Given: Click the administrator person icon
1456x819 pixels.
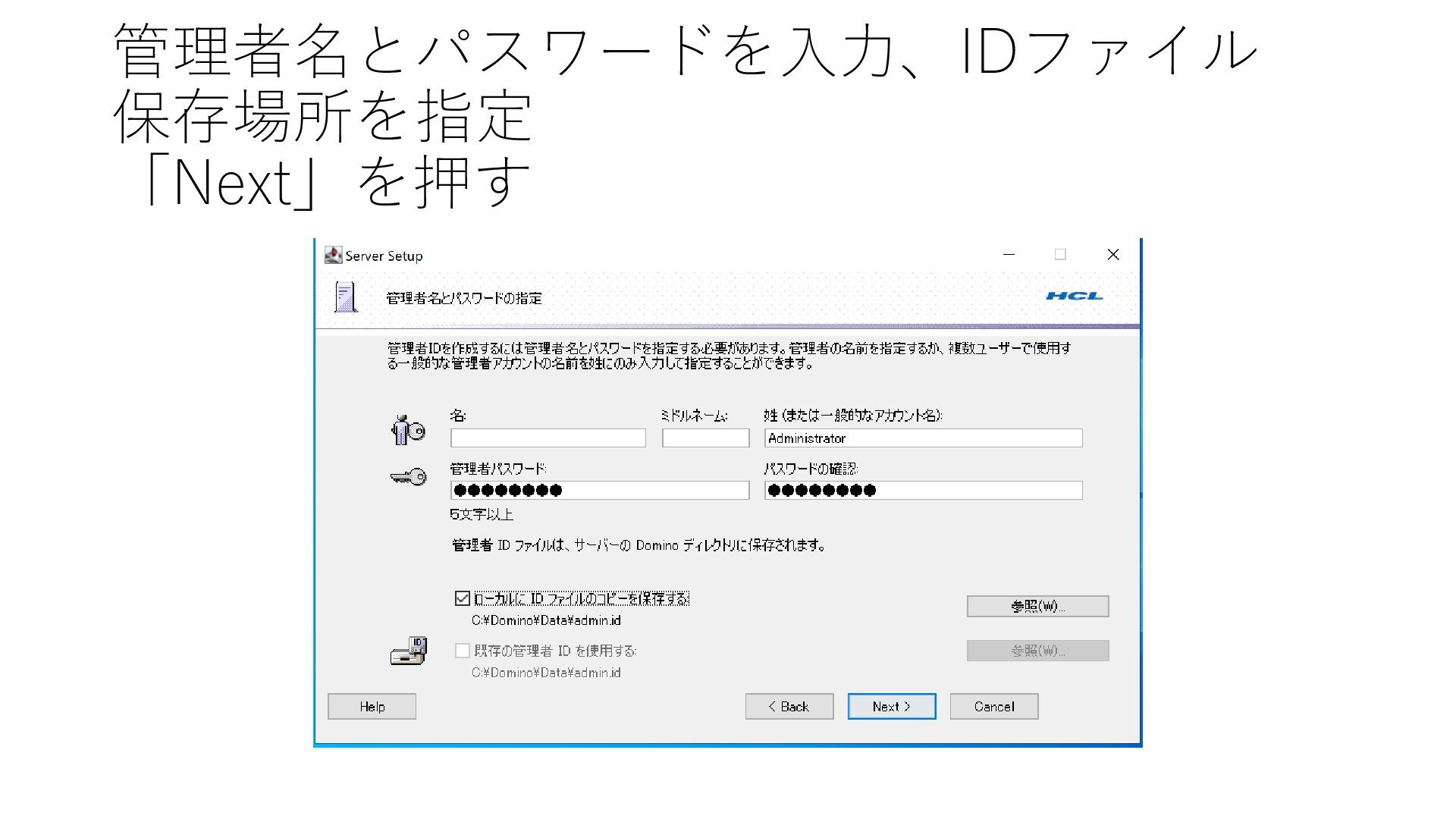Looking at the screenshot, I should pyautogui.click(x=408, y=430).
